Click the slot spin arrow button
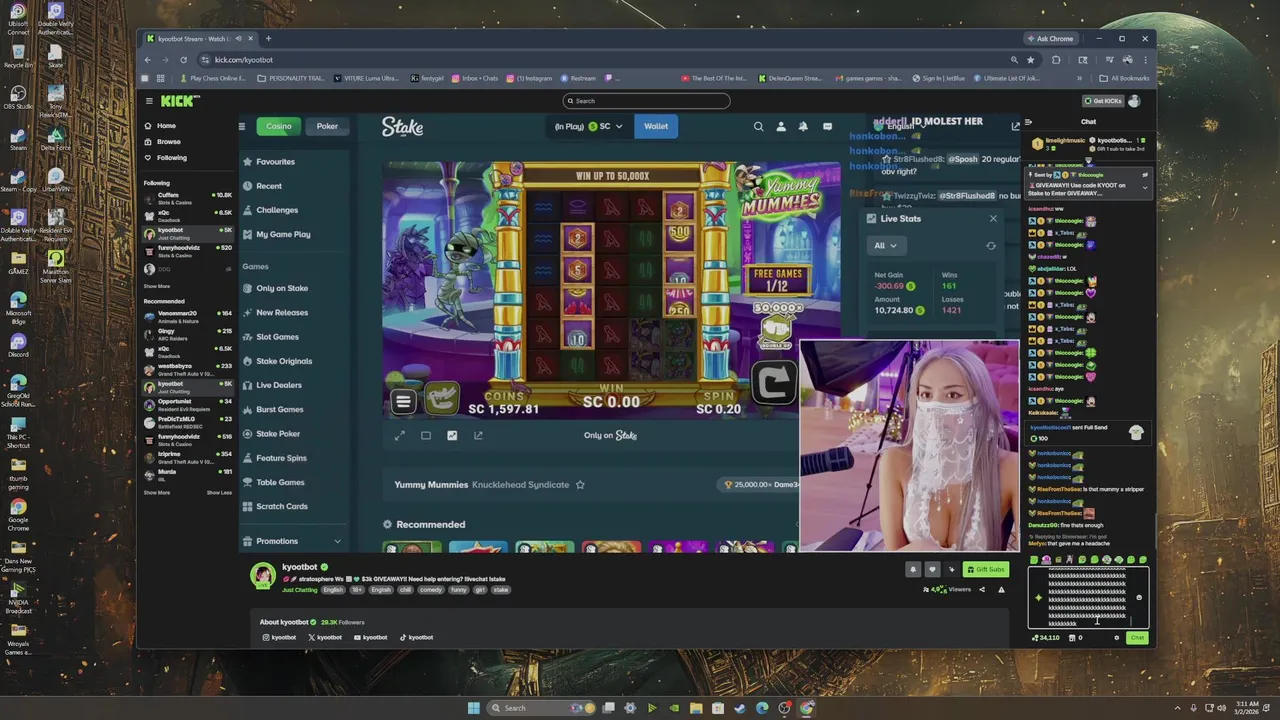 tap(774, 383)
